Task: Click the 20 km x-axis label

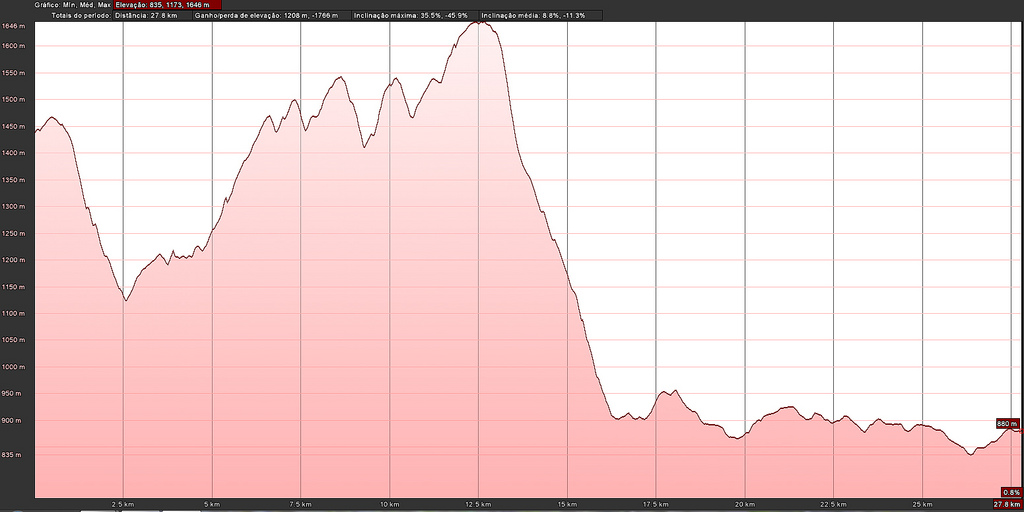Action: (745, 503)
